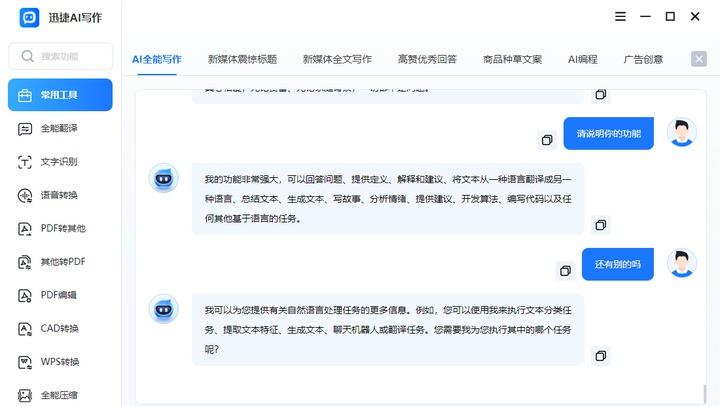
Task: Open the AI编程 tab
Action: click(x=582, y=59)
